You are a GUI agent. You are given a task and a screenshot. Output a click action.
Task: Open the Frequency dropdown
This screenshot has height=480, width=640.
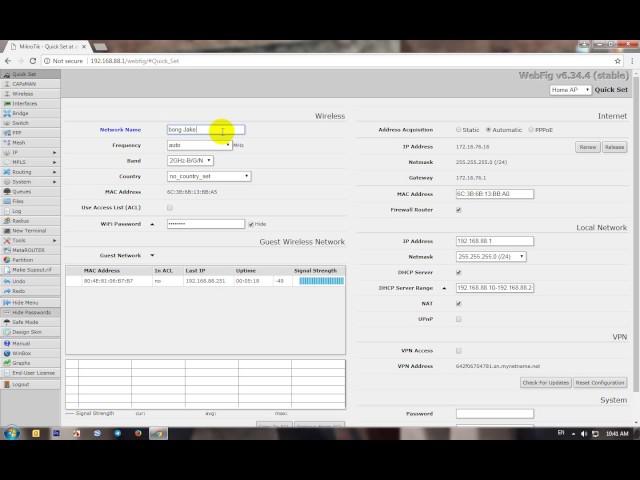tap(200, 145)
